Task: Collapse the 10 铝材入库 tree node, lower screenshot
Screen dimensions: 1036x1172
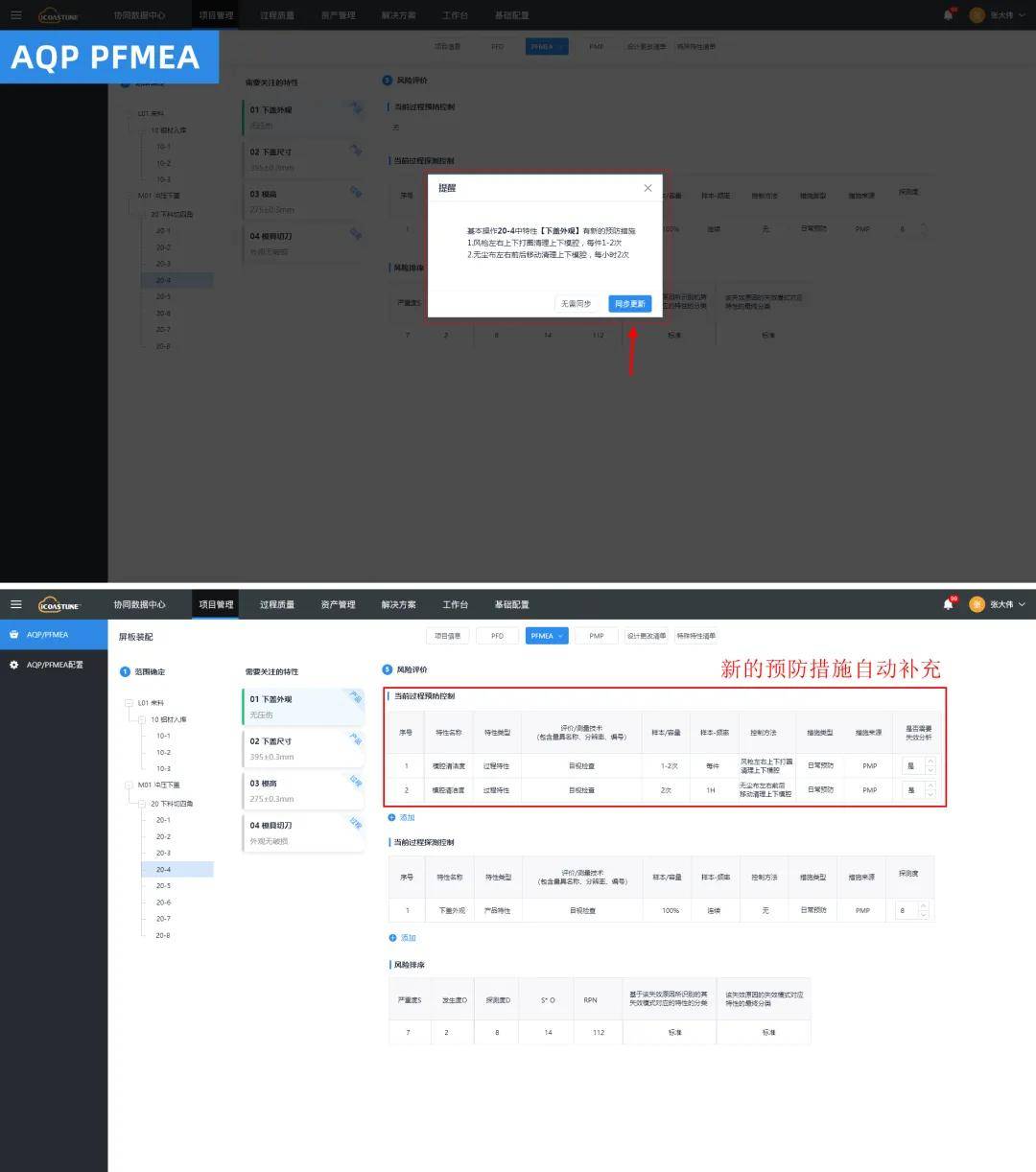Action: tap(142, 719)
